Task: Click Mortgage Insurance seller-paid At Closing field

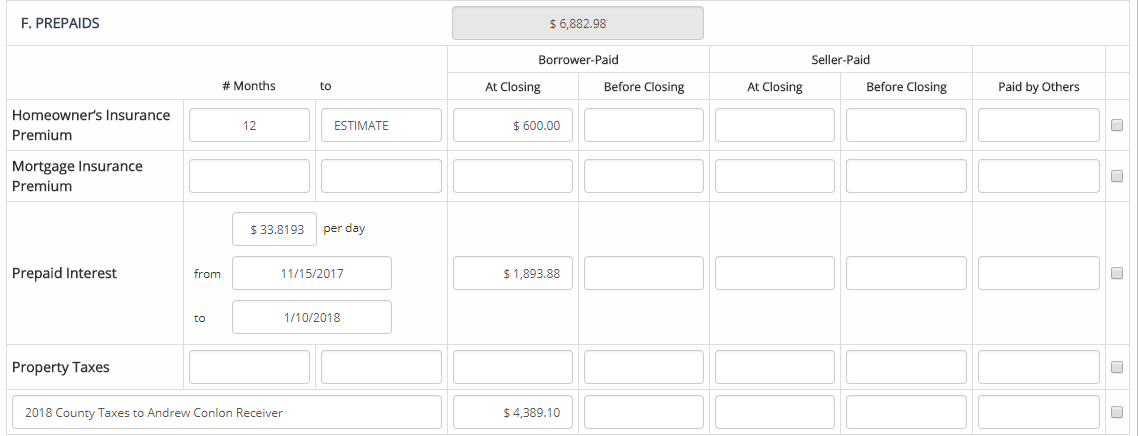Action: 775,176
